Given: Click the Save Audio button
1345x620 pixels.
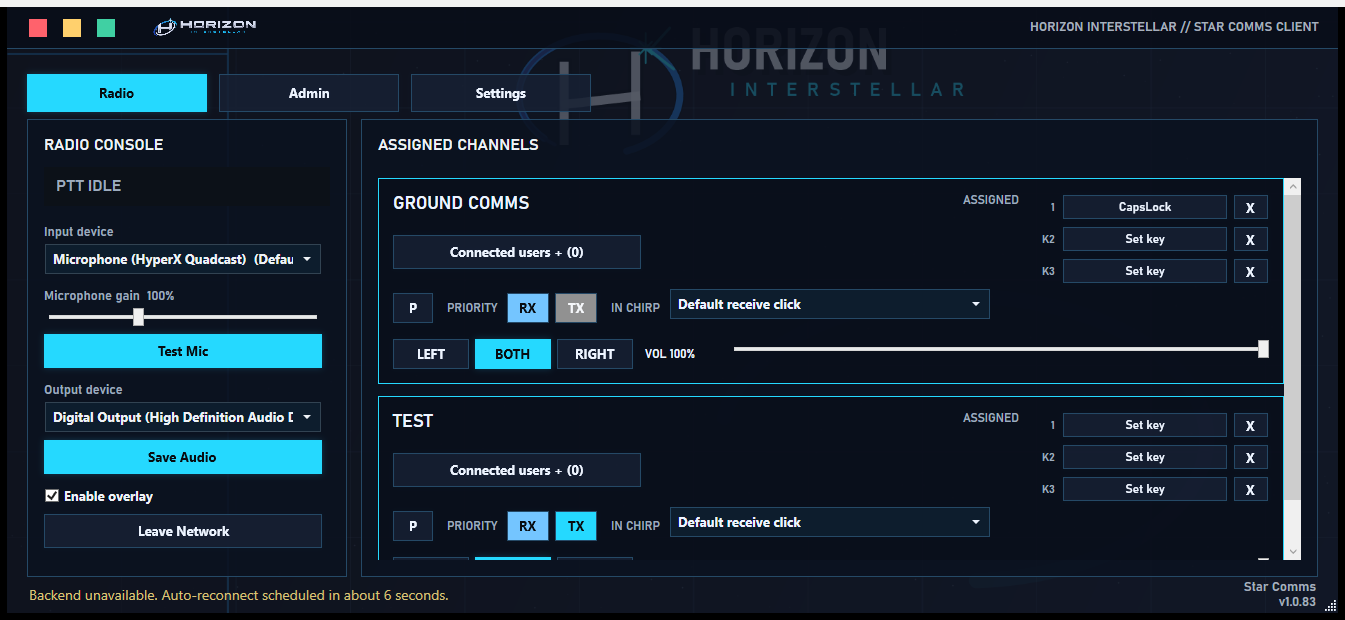Looking at the screenshot, I should coord(183,457).
